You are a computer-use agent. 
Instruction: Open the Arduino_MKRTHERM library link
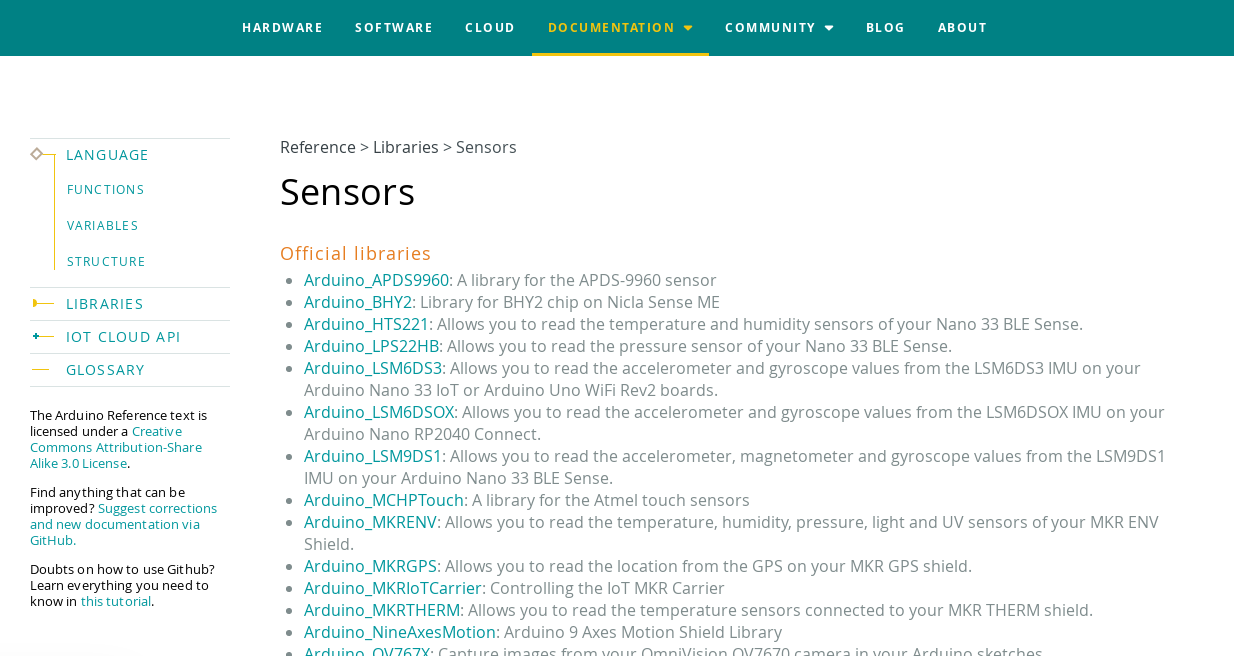[382, 610]
